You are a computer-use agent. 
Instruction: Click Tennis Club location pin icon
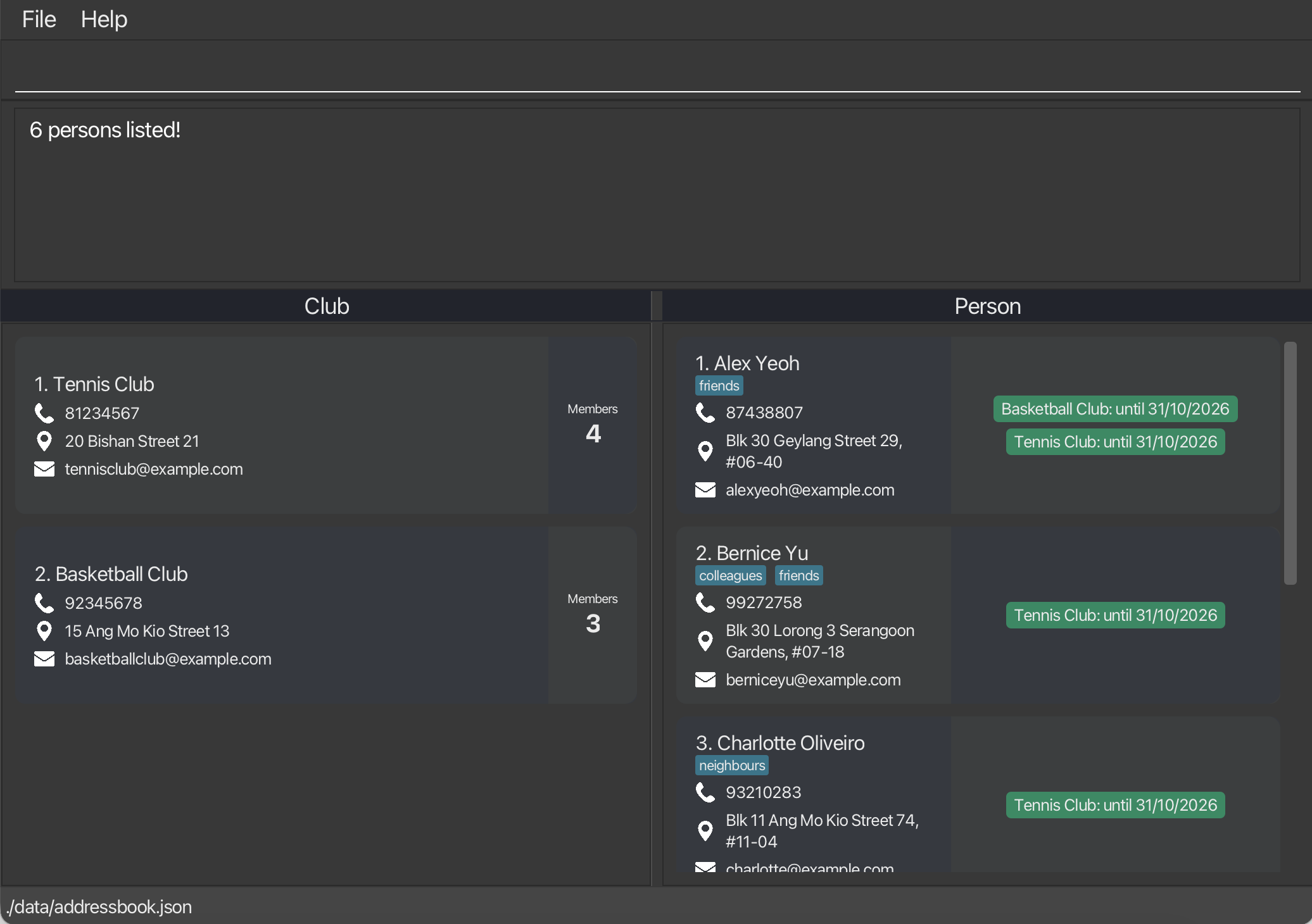pyautogui.click(x=44, y=441)
